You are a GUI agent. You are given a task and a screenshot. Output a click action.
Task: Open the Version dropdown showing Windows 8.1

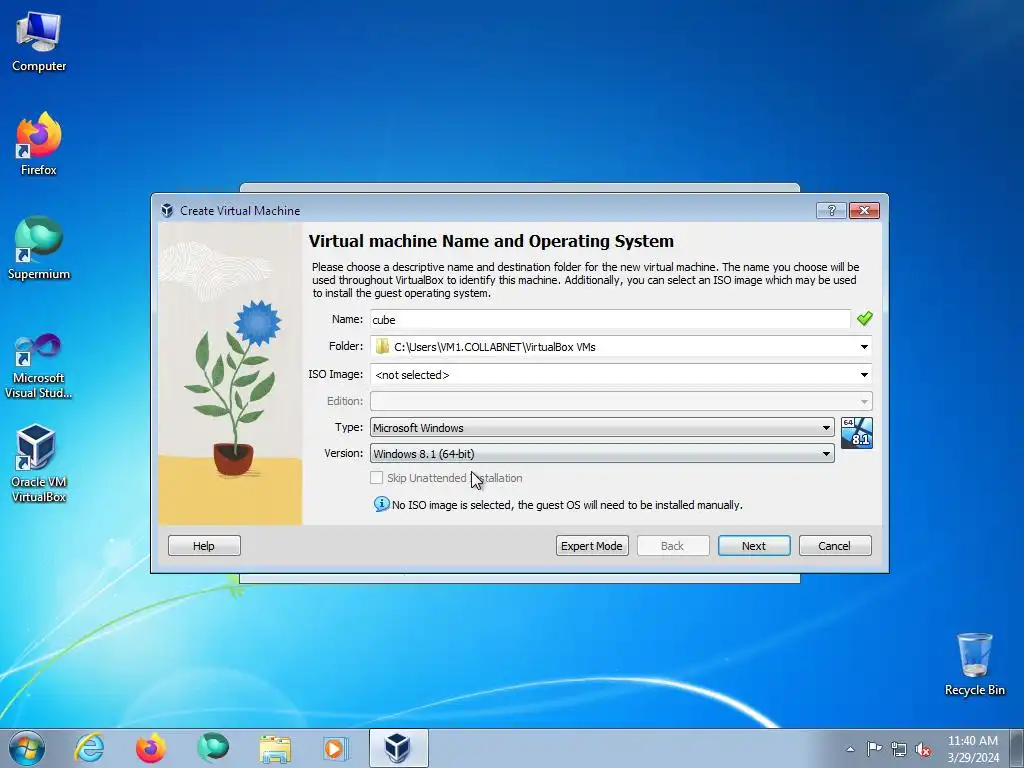tap(602, 453)
